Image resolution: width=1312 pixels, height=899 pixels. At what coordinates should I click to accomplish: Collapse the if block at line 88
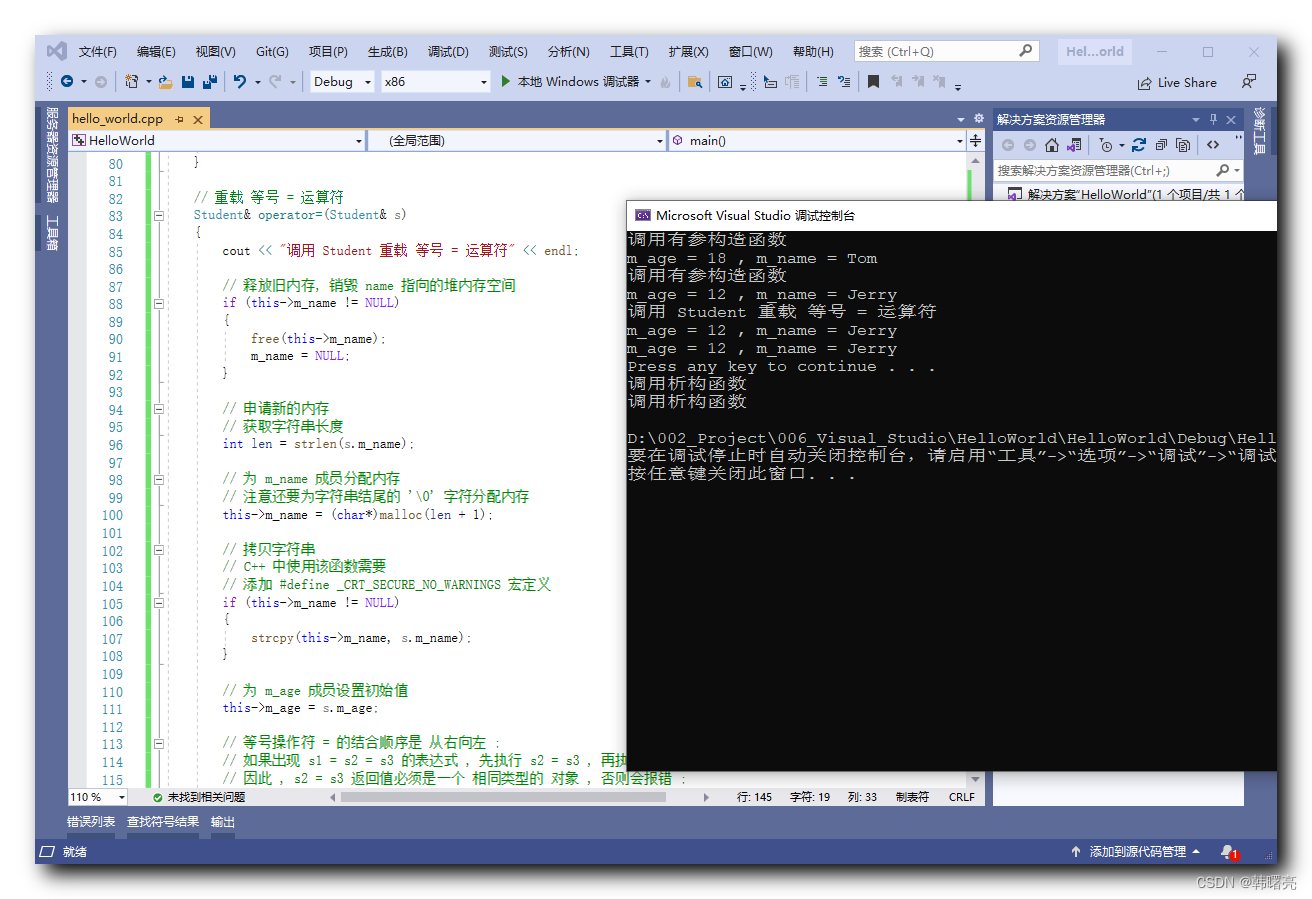coord(158,303)
